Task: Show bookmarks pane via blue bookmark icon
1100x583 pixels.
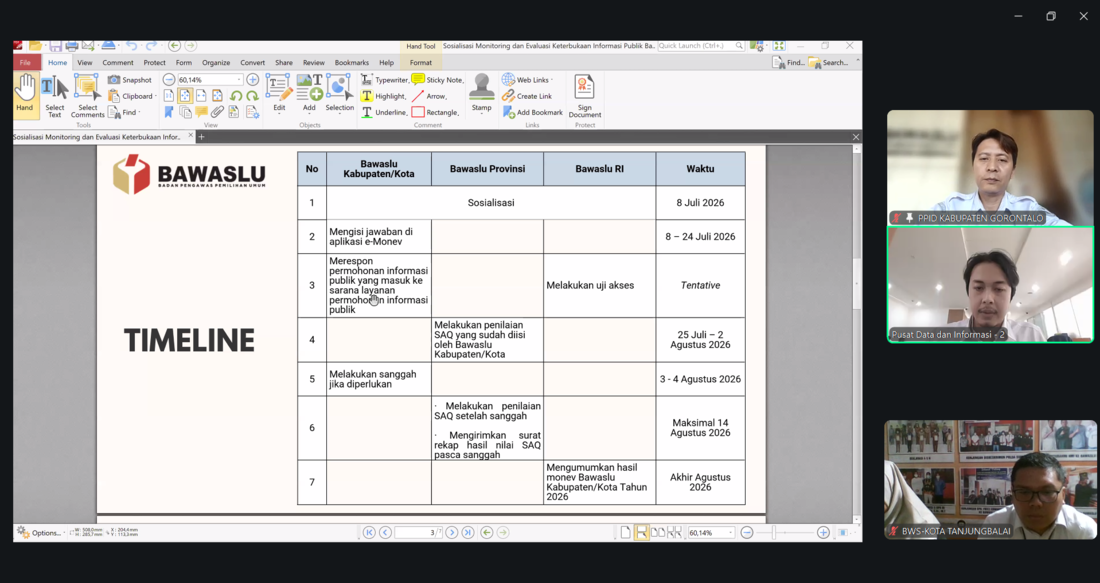Action: pos(168,112)
